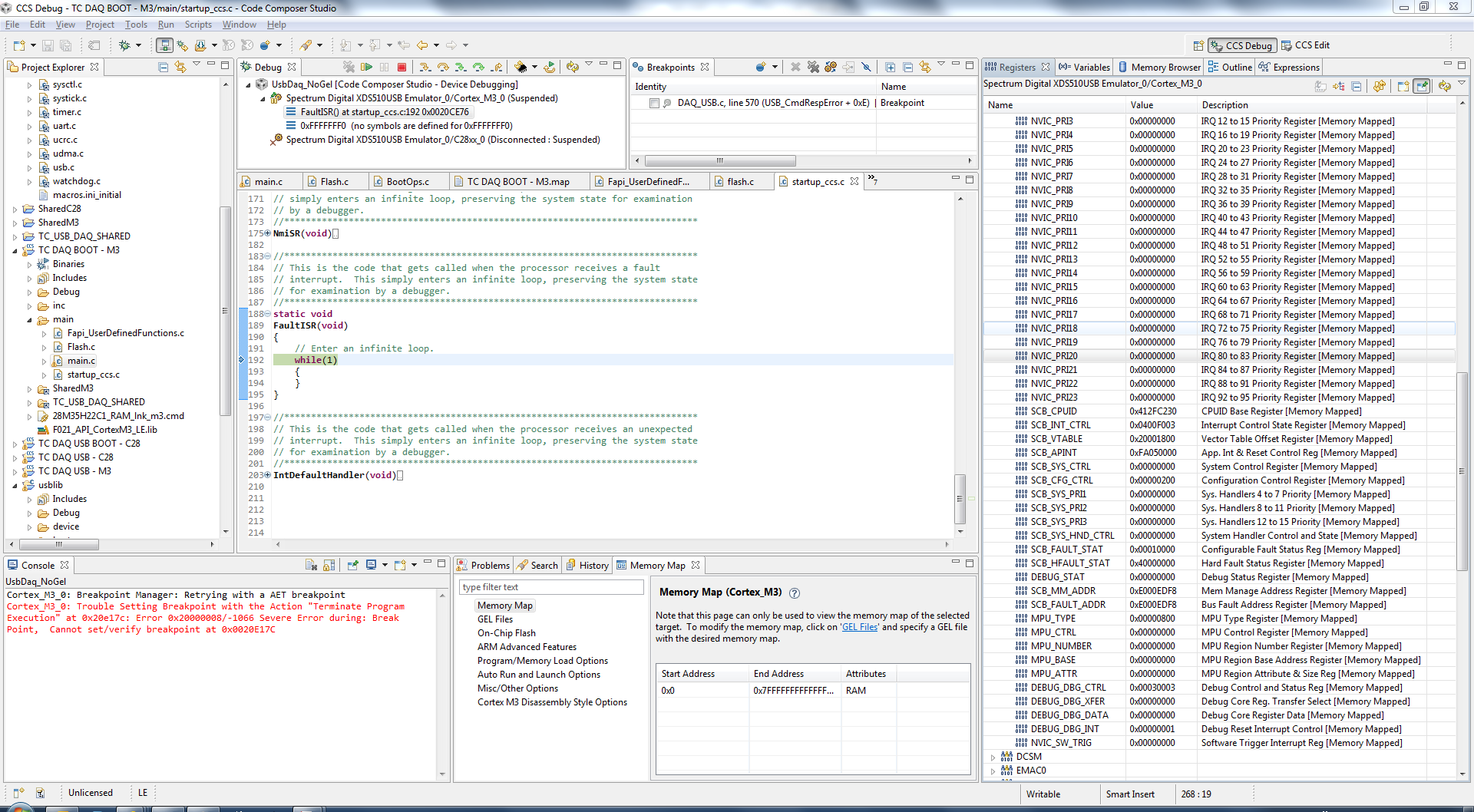
Task: Toggle the pinned auto-connect button in Registers toolbar
Action: coord(1422,86)
